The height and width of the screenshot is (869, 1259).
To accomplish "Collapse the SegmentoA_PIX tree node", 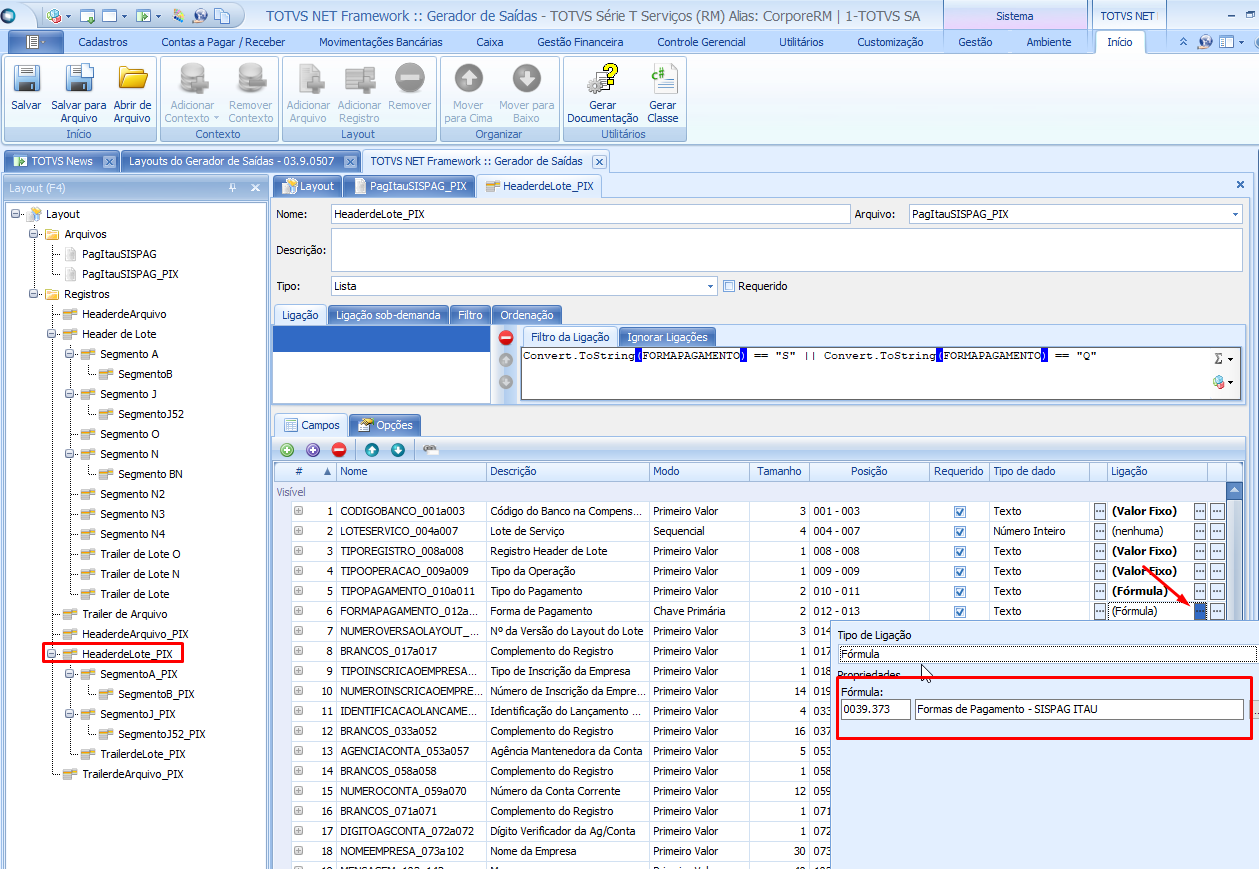I will pos(68,674).
